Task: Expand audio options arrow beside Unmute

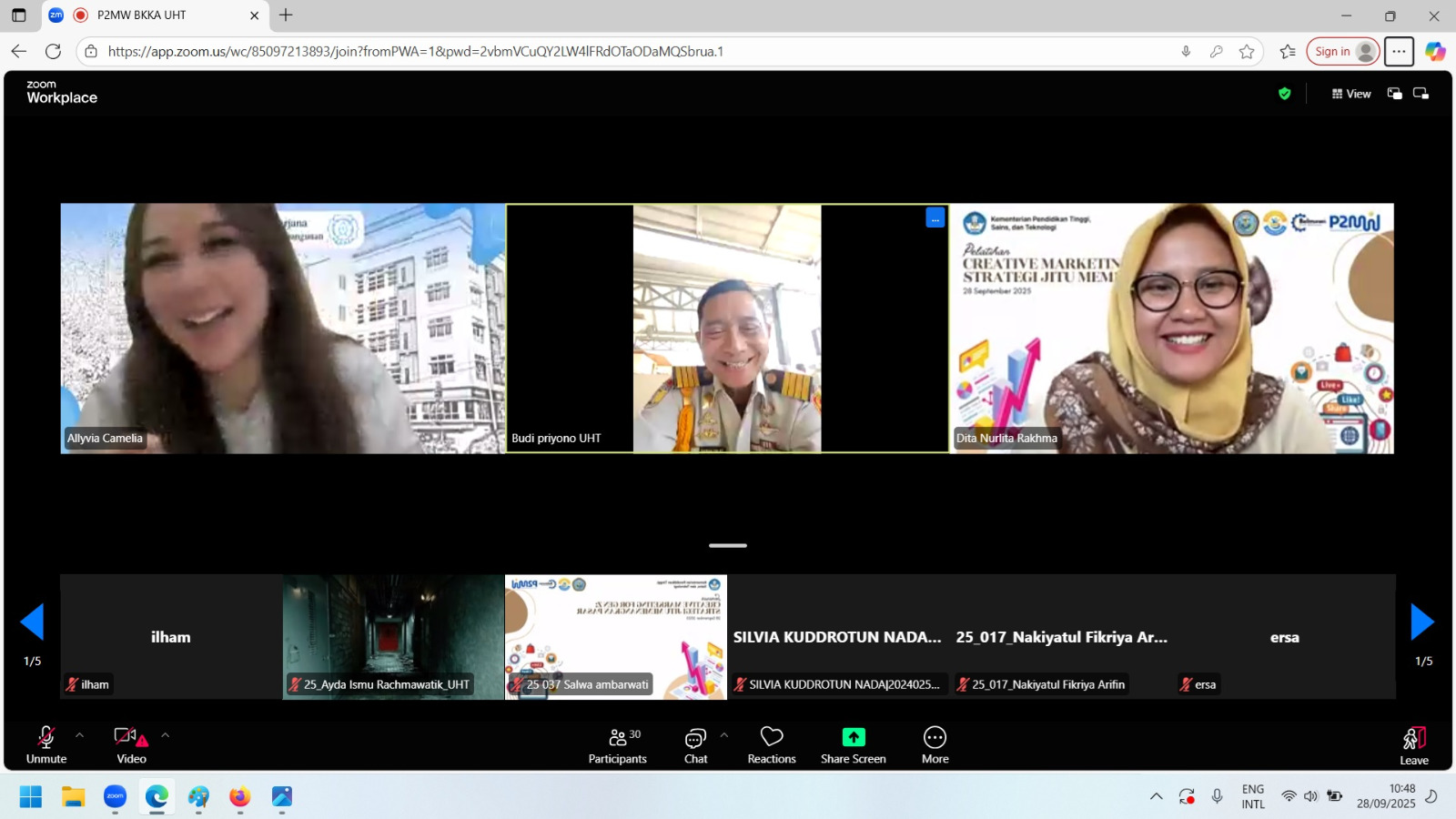Action: (80, 735)
